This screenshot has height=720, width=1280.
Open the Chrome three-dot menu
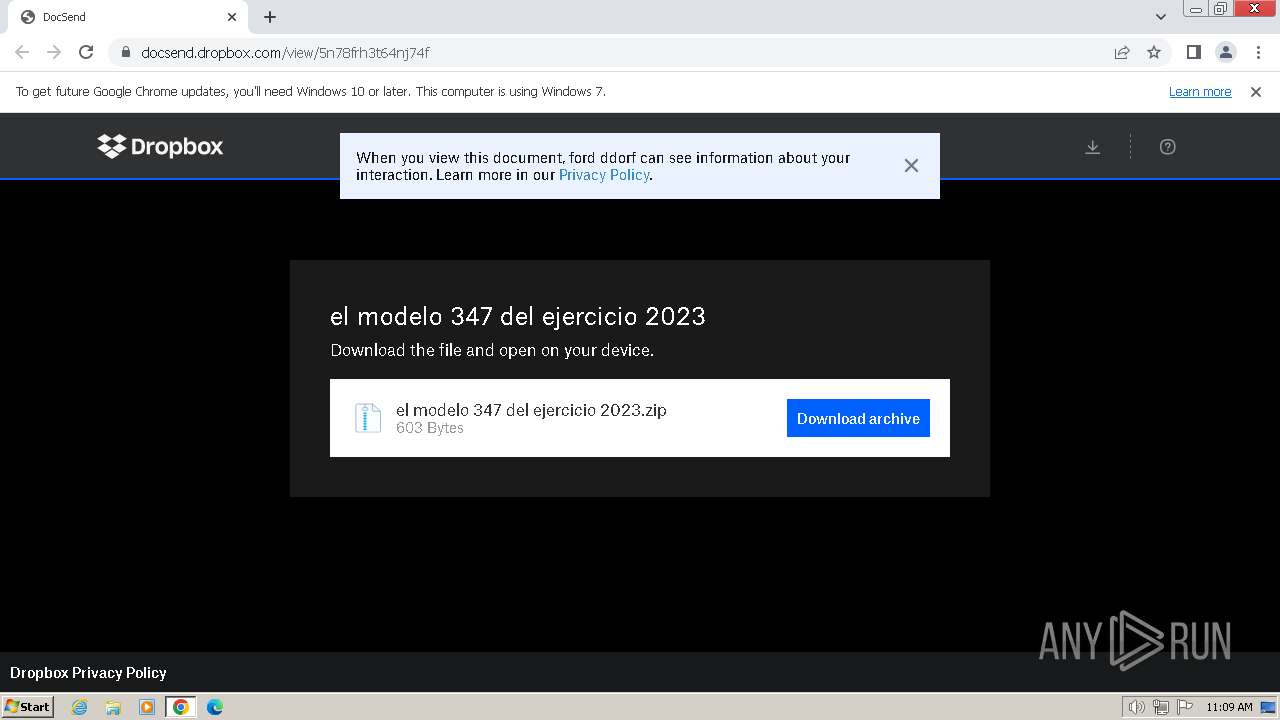[1258, 52]
